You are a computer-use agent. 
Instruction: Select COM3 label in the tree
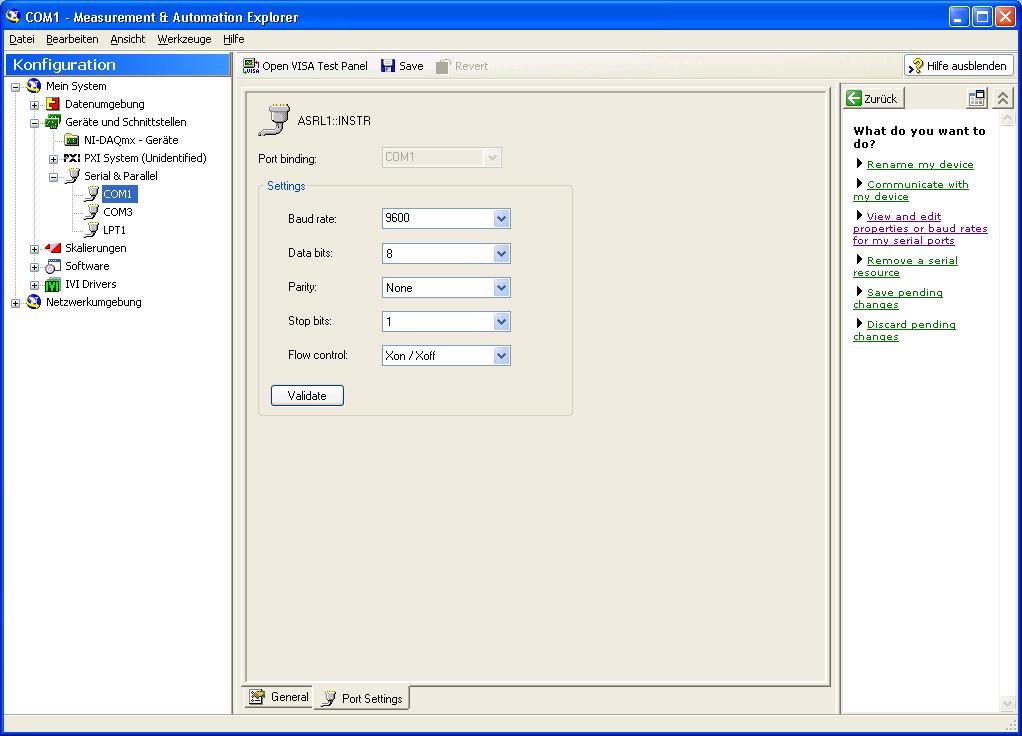[118, 212]
